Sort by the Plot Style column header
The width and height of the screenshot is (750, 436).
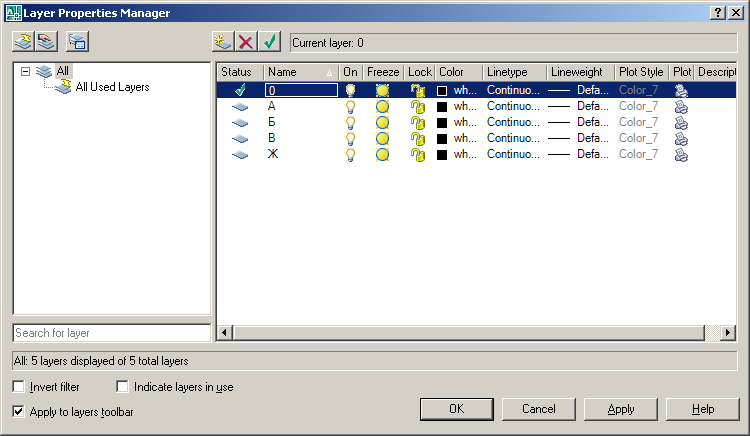641,72
